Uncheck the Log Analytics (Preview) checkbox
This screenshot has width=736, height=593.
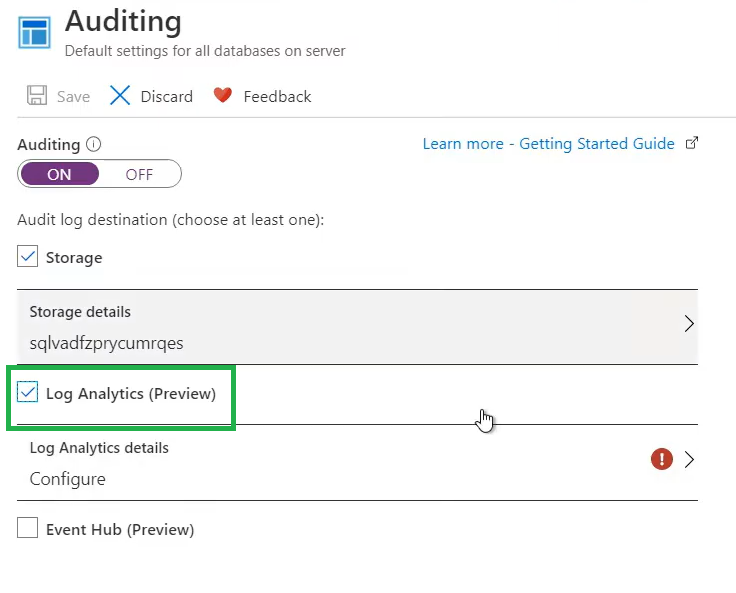click(28, 393)
